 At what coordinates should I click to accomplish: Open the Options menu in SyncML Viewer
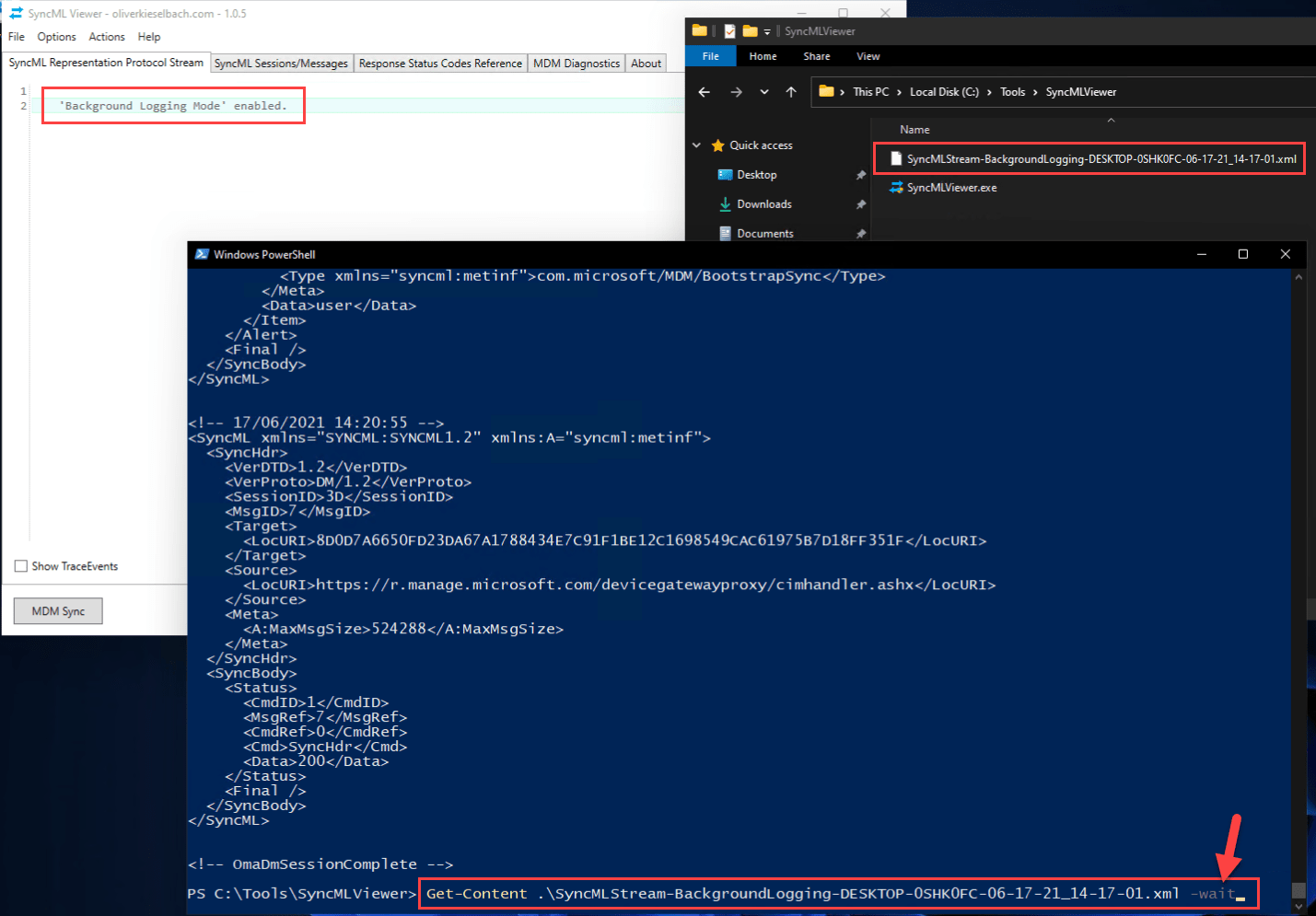tap(56, 37)
